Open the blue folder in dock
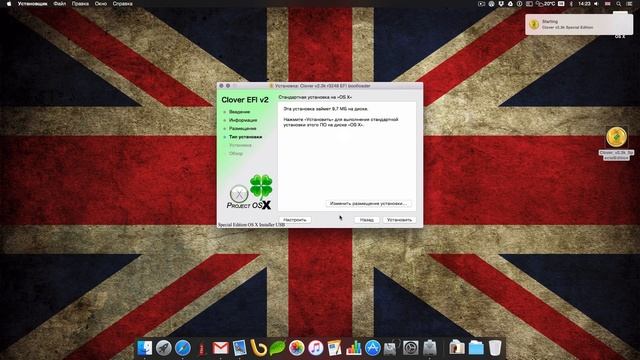This screenshot has height=360, width=640. pyautogui.click(x=476, y=348)
